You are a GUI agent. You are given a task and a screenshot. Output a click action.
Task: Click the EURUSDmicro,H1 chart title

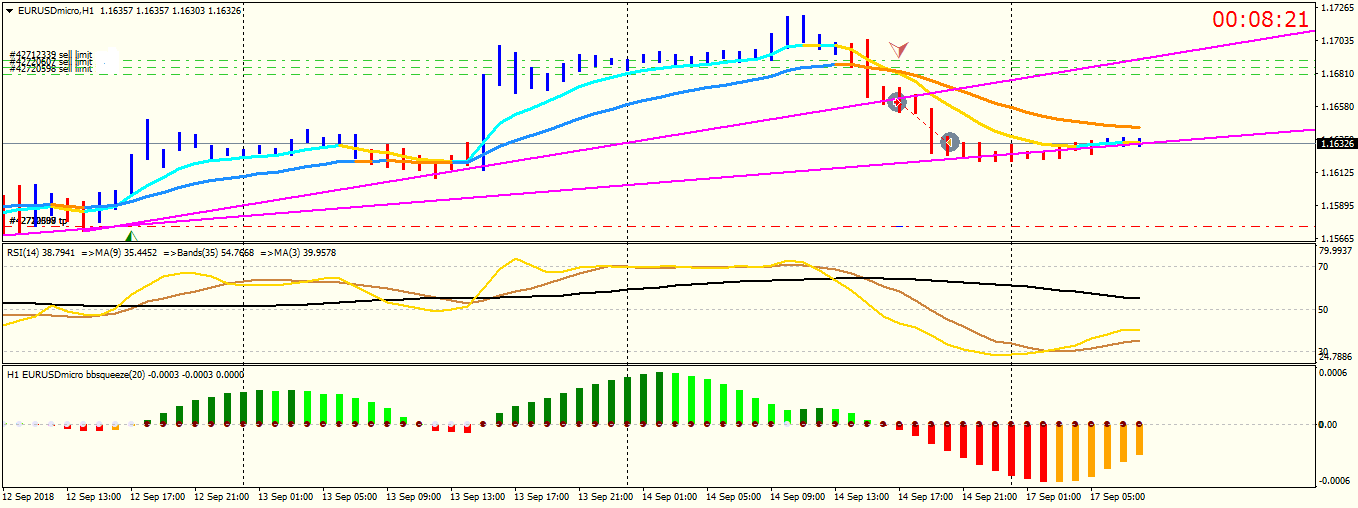click(57, 10)
